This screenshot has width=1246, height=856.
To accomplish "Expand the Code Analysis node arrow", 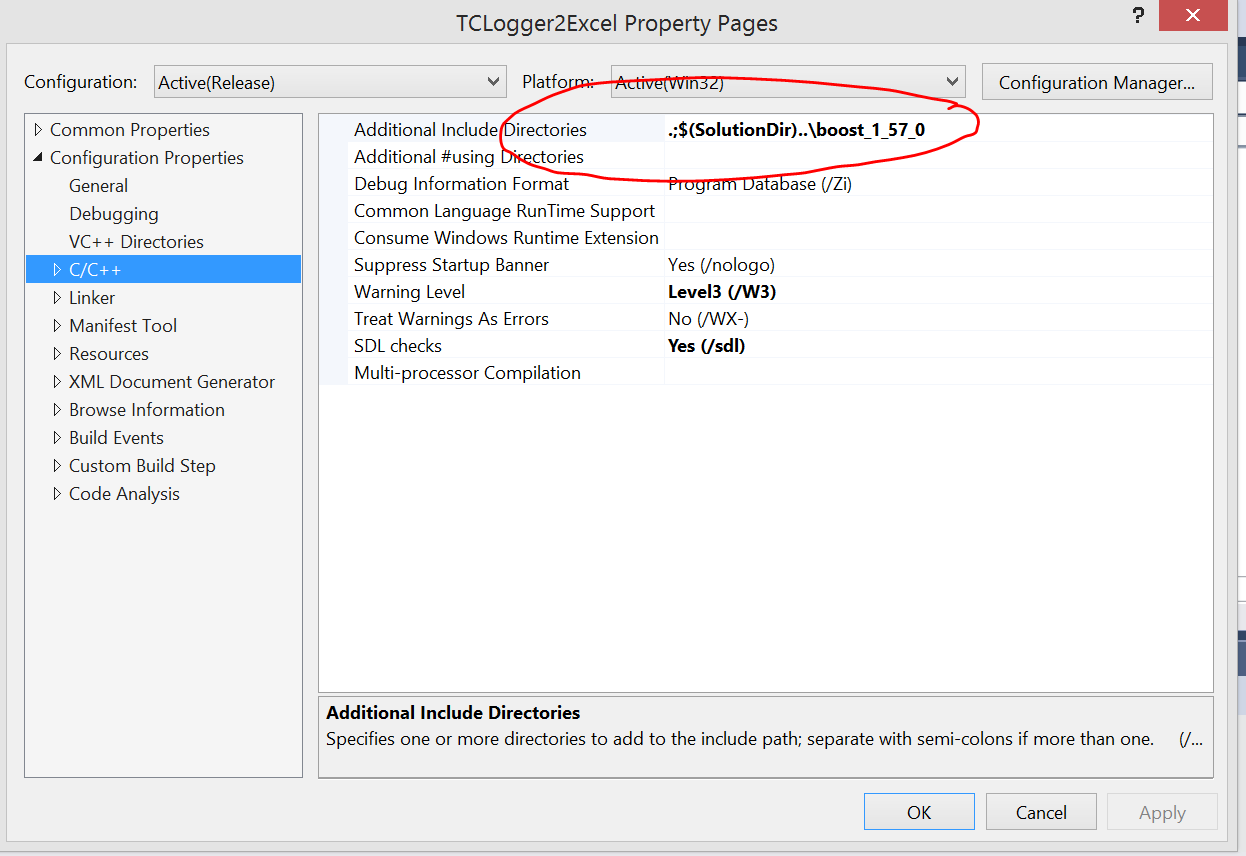I will (x=57, y=494).
